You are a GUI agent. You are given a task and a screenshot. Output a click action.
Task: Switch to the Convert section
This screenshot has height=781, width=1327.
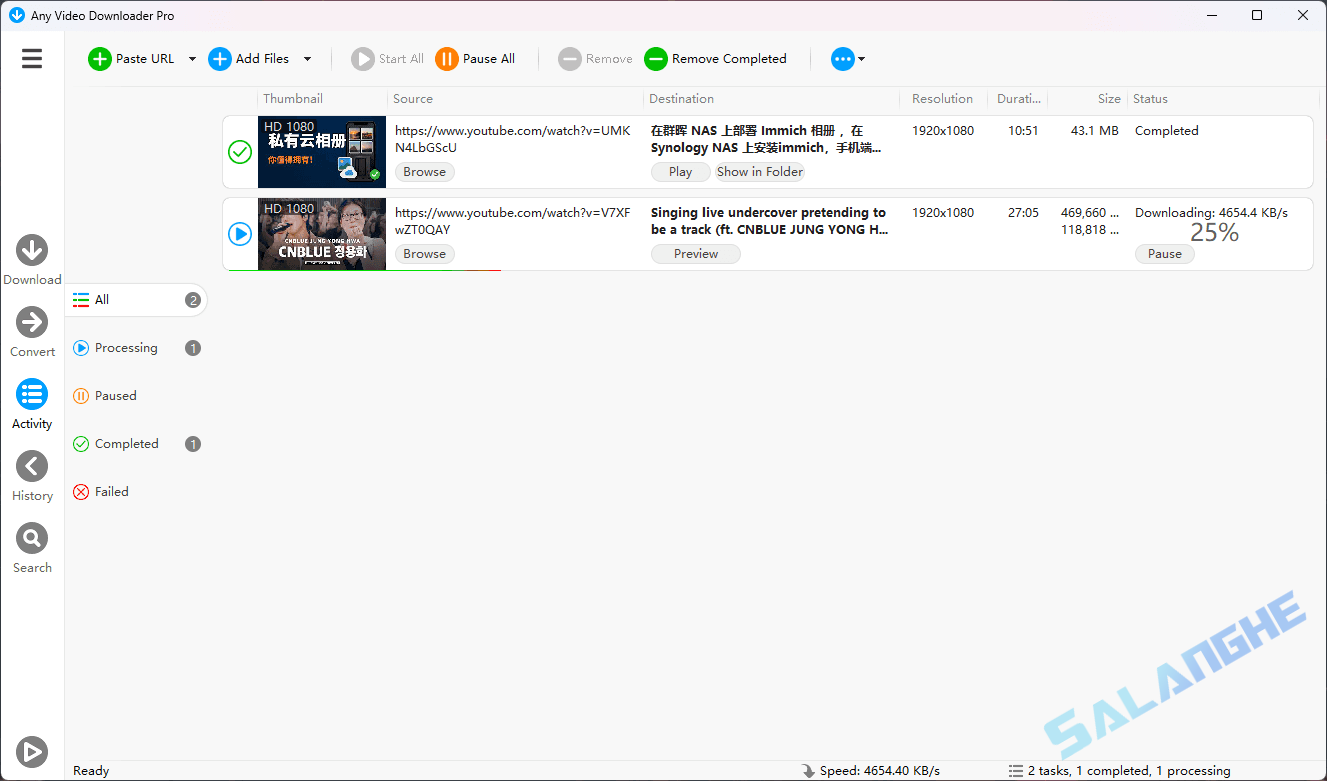point(32,322)
